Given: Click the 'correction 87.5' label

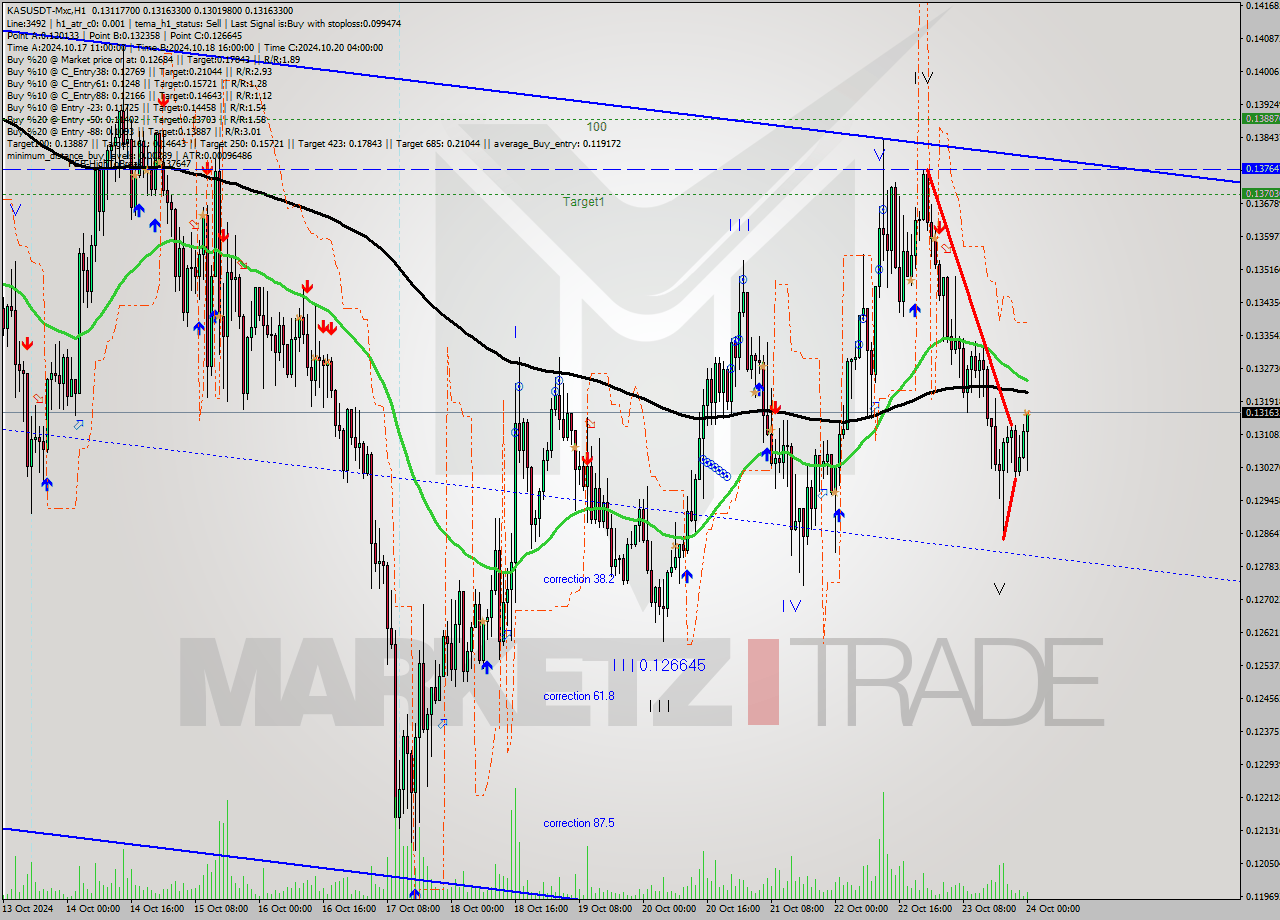Looking at the screenshot, I should (x=579, y=823).
